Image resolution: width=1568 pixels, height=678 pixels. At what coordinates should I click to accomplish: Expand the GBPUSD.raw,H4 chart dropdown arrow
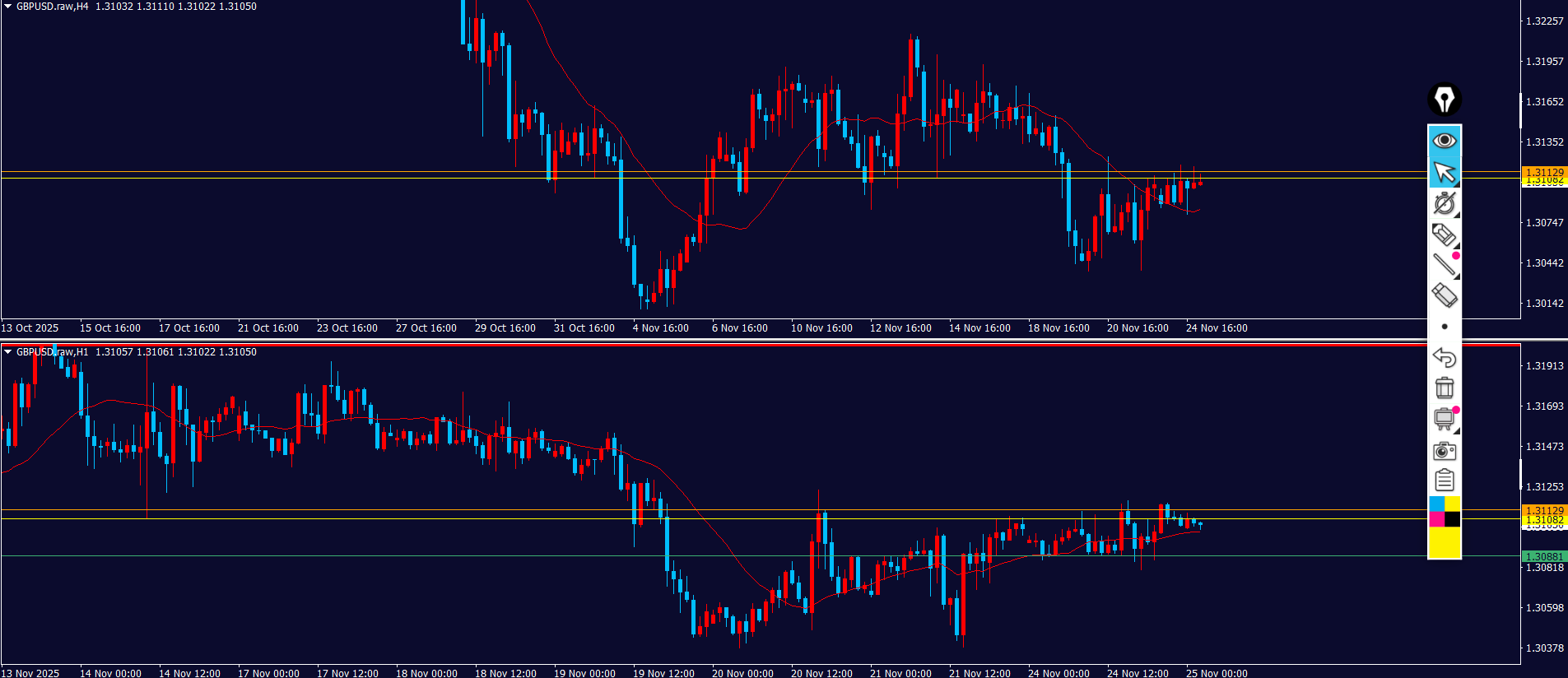pos(7,7)
